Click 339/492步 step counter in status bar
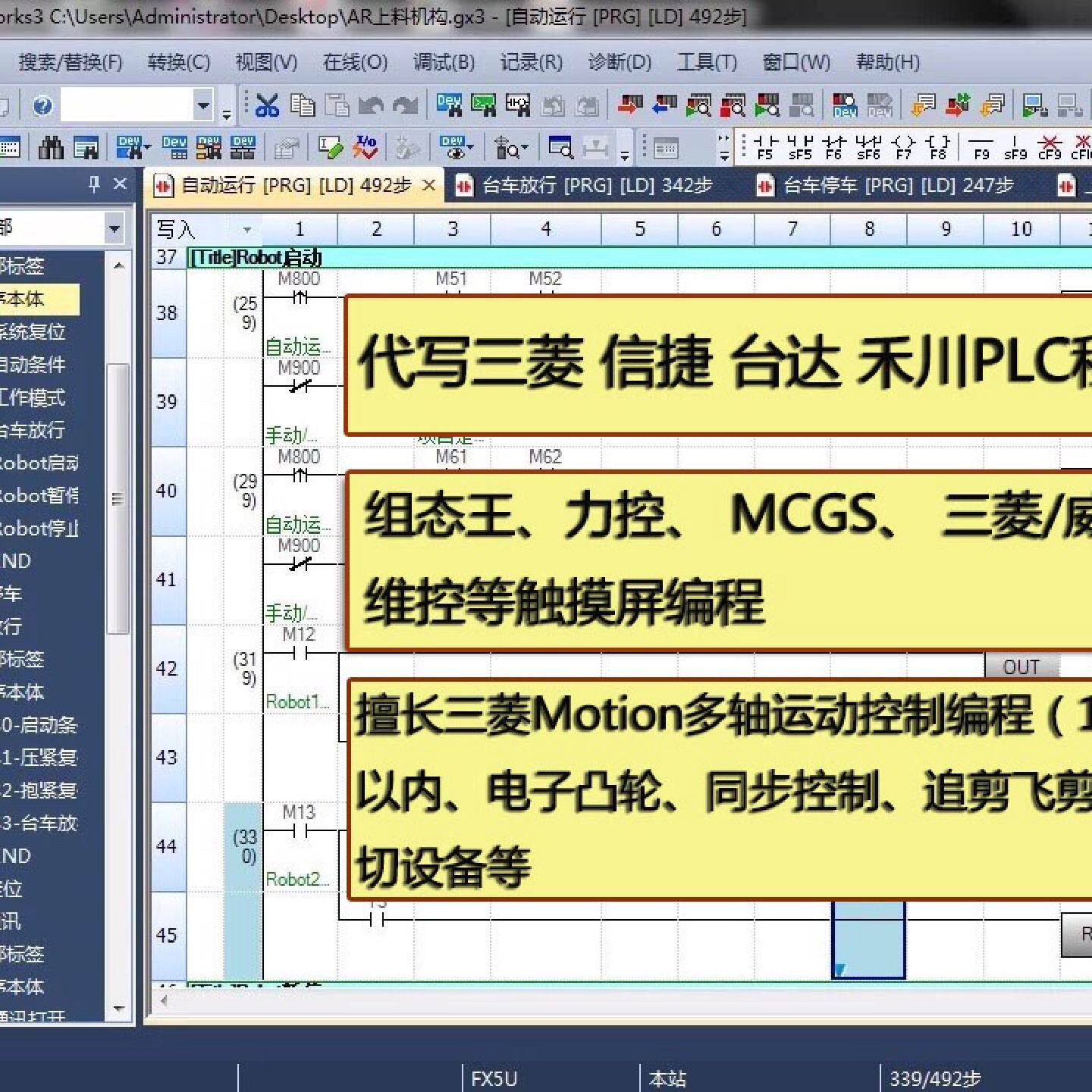The height and width of the screenshot is (1092, 1092). 935,1078
